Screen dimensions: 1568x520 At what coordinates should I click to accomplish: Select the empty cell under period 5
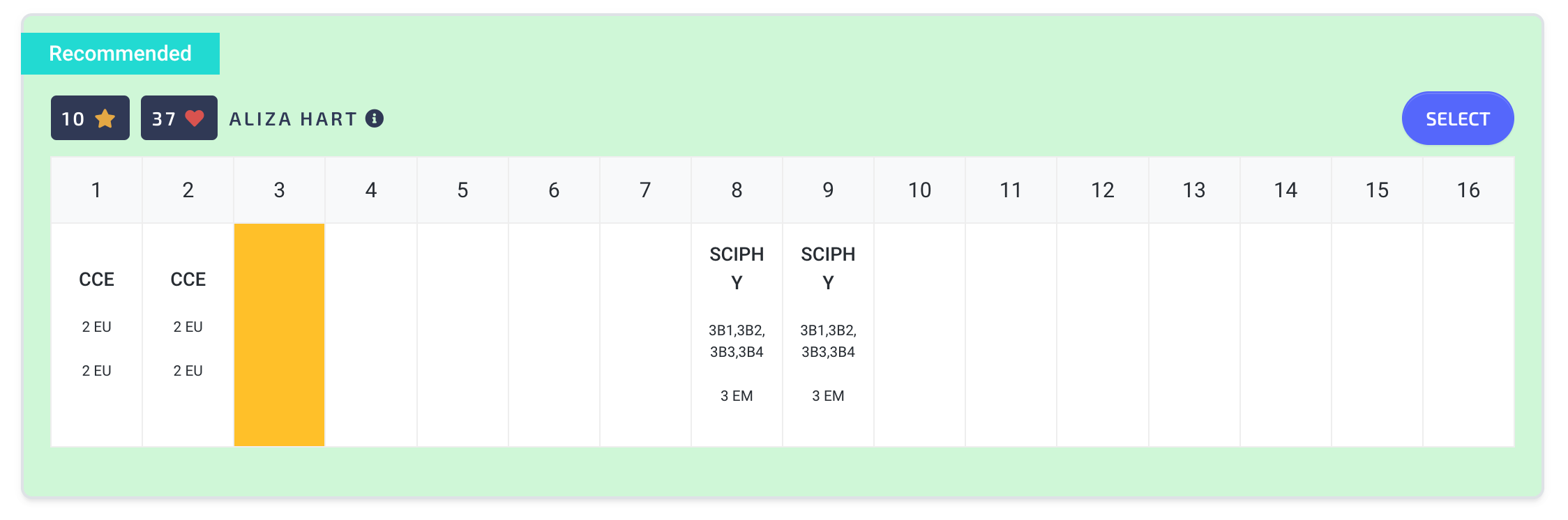[462, 335]
